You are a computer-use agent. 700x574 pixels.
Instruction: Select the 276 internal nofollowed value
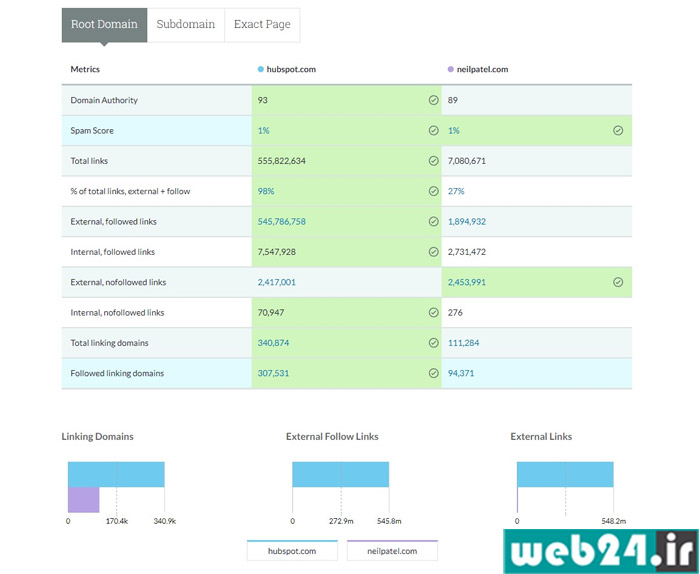pyautogui.click(x=455, y=313)
